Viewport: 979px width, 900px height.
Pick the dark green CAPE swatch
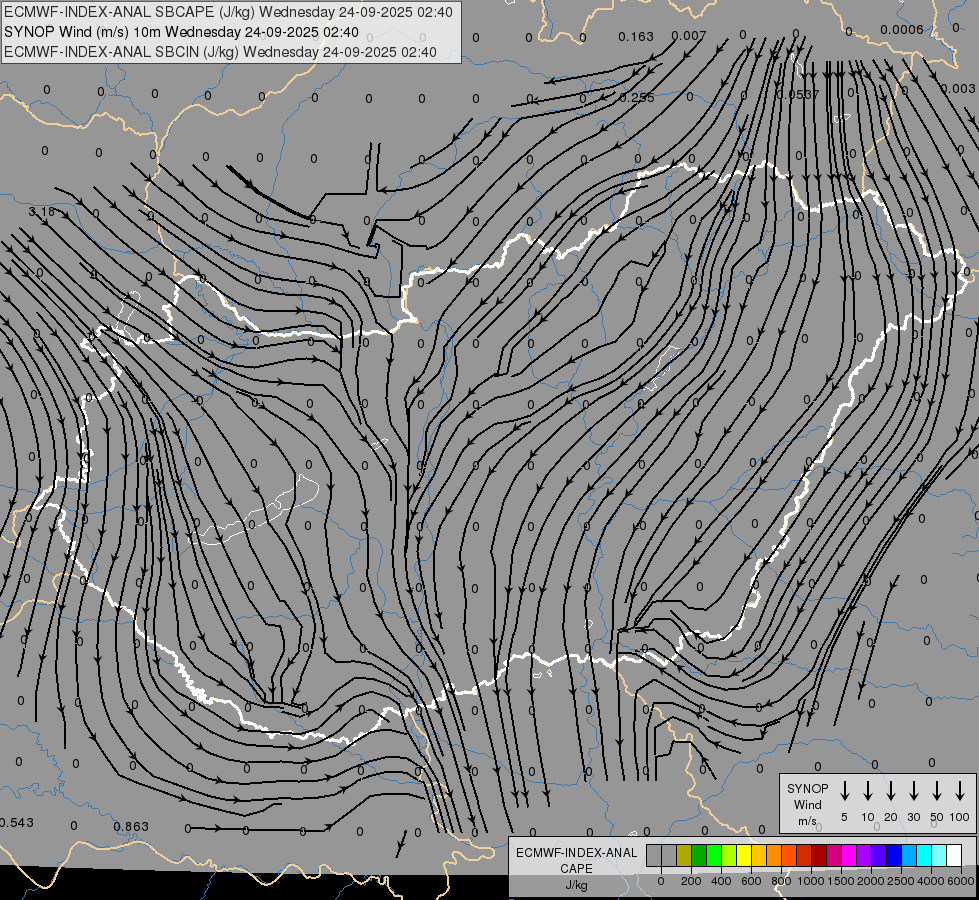699,855
